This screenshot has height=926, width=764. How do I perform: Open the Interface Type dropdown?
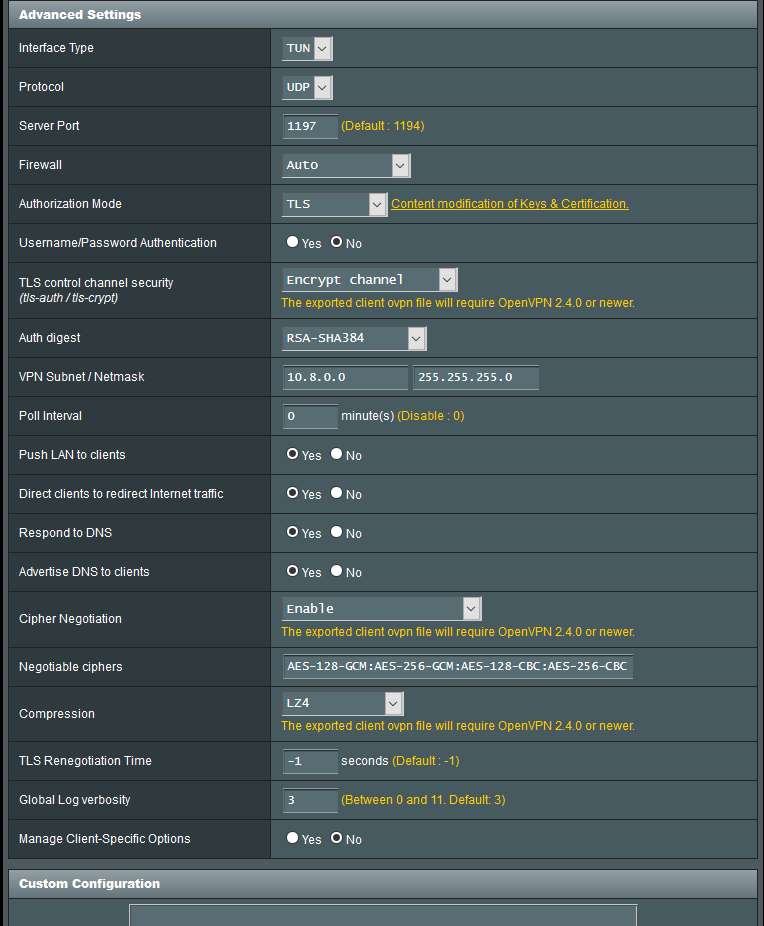(x=308, y=48)
